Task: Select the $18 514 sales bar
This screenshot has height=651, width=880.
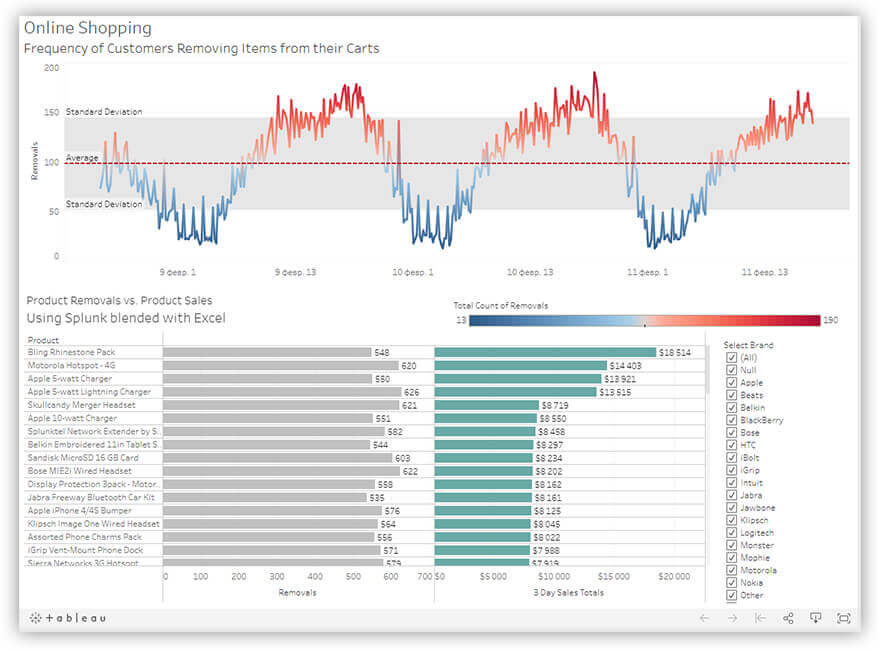Action: pos(545,352)
